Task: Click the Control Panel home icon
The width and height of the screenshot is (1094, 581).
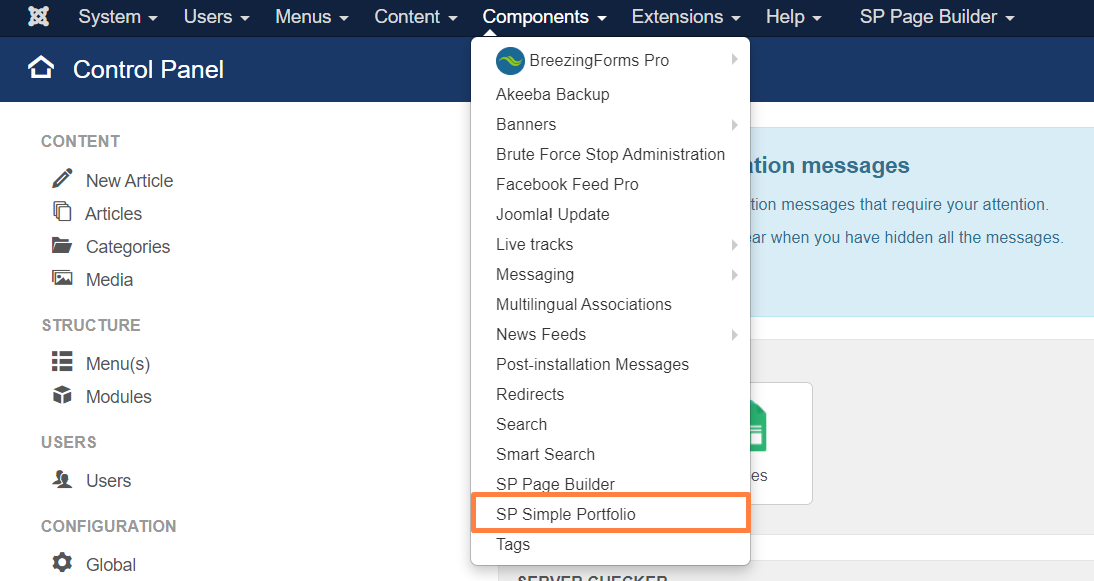Action: pos(40,68)
